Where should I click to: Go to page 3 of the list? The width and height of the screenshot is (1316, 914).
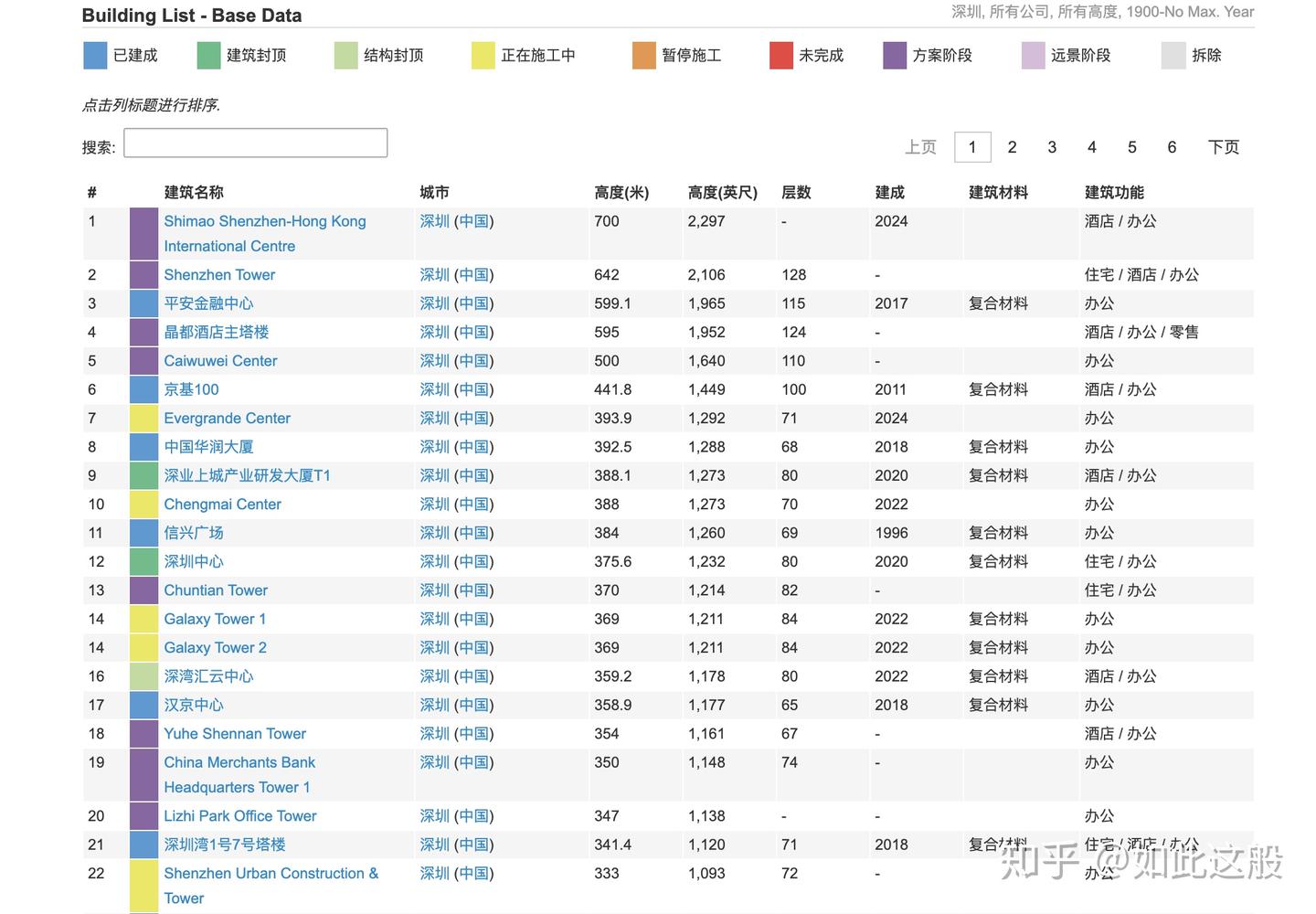(1052, 147)
